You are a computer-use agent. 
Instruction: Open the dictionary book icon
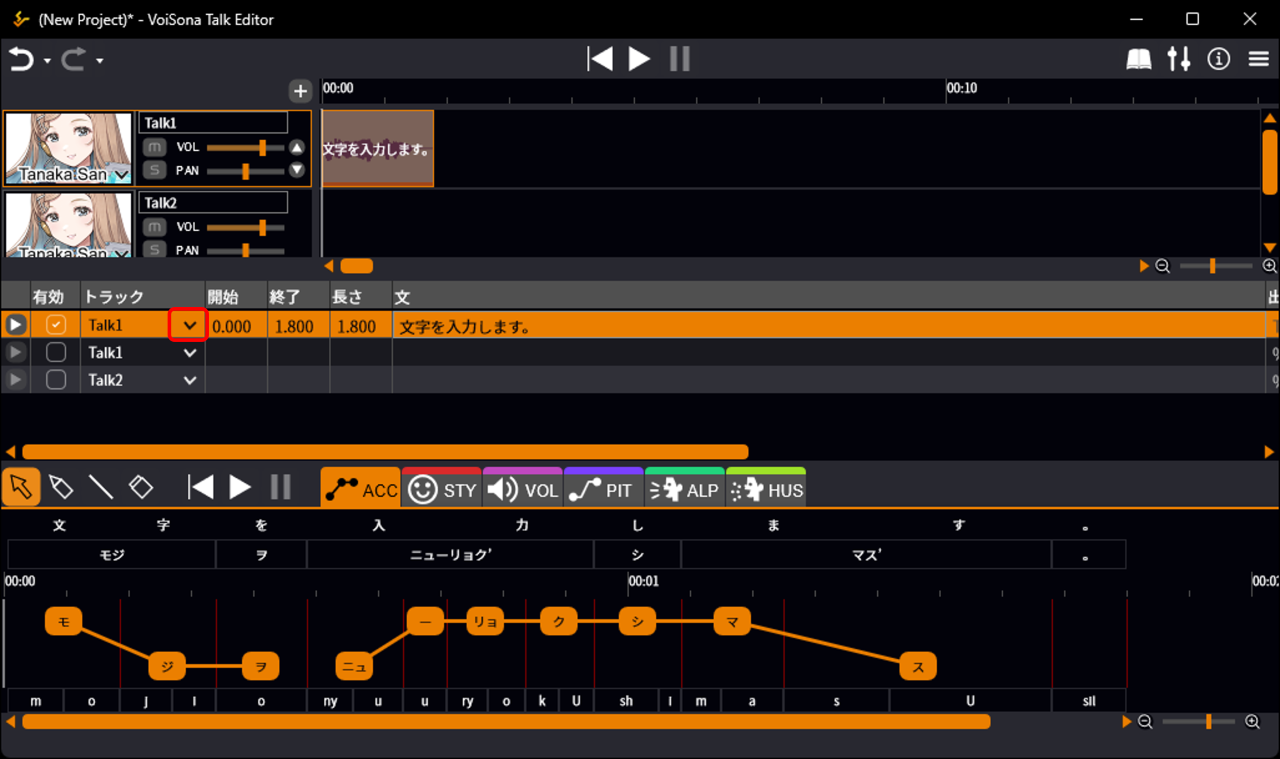[1138, 60]
